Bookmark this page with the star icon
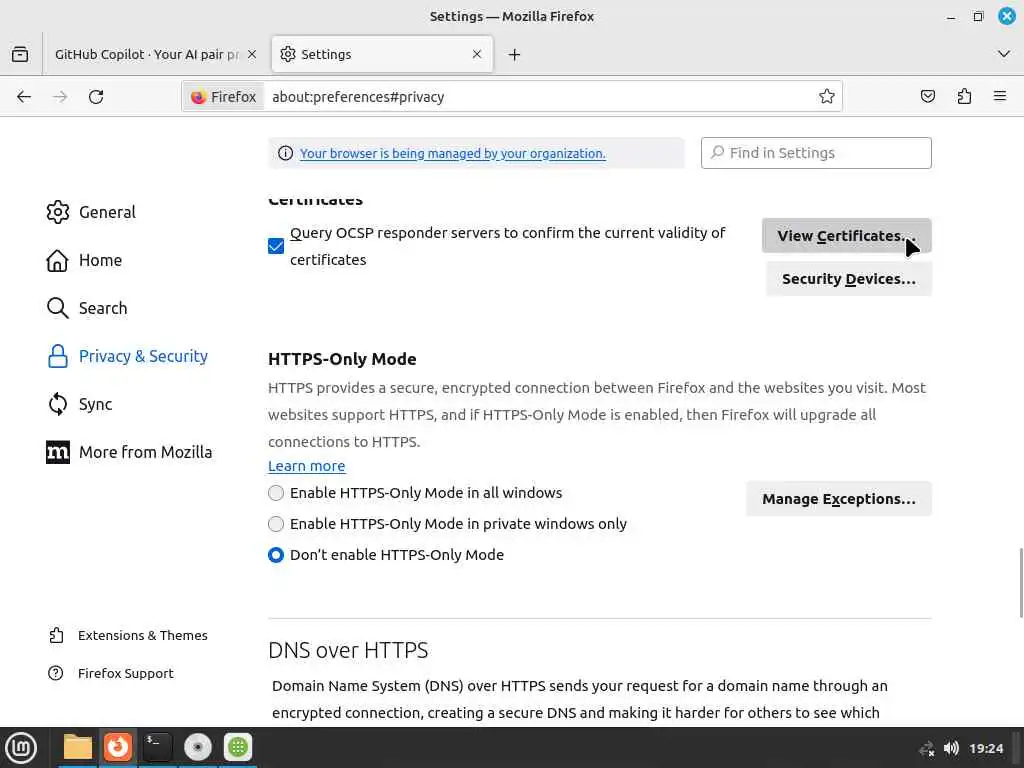The image size is (1024, 768). pos(827,97)
